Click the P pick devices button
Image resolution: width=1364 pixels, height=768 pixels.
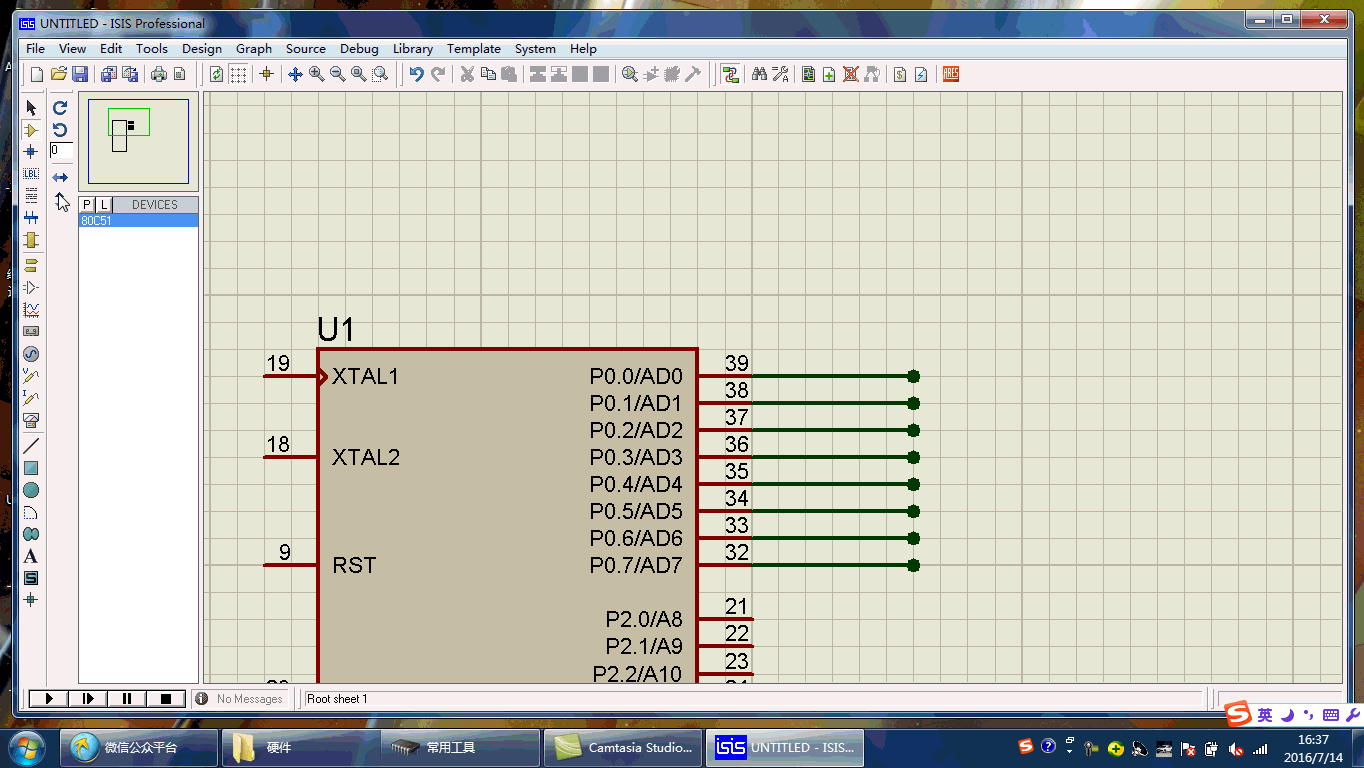(x=87, y=205)
